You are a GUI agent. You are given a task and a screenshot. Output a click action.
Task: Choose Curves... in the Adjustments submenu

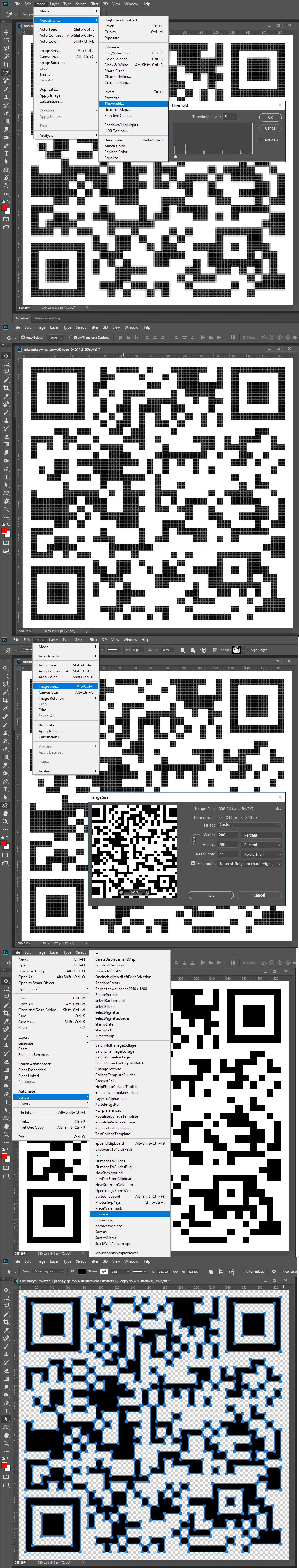pyautogui.click(x=133, y=32)
